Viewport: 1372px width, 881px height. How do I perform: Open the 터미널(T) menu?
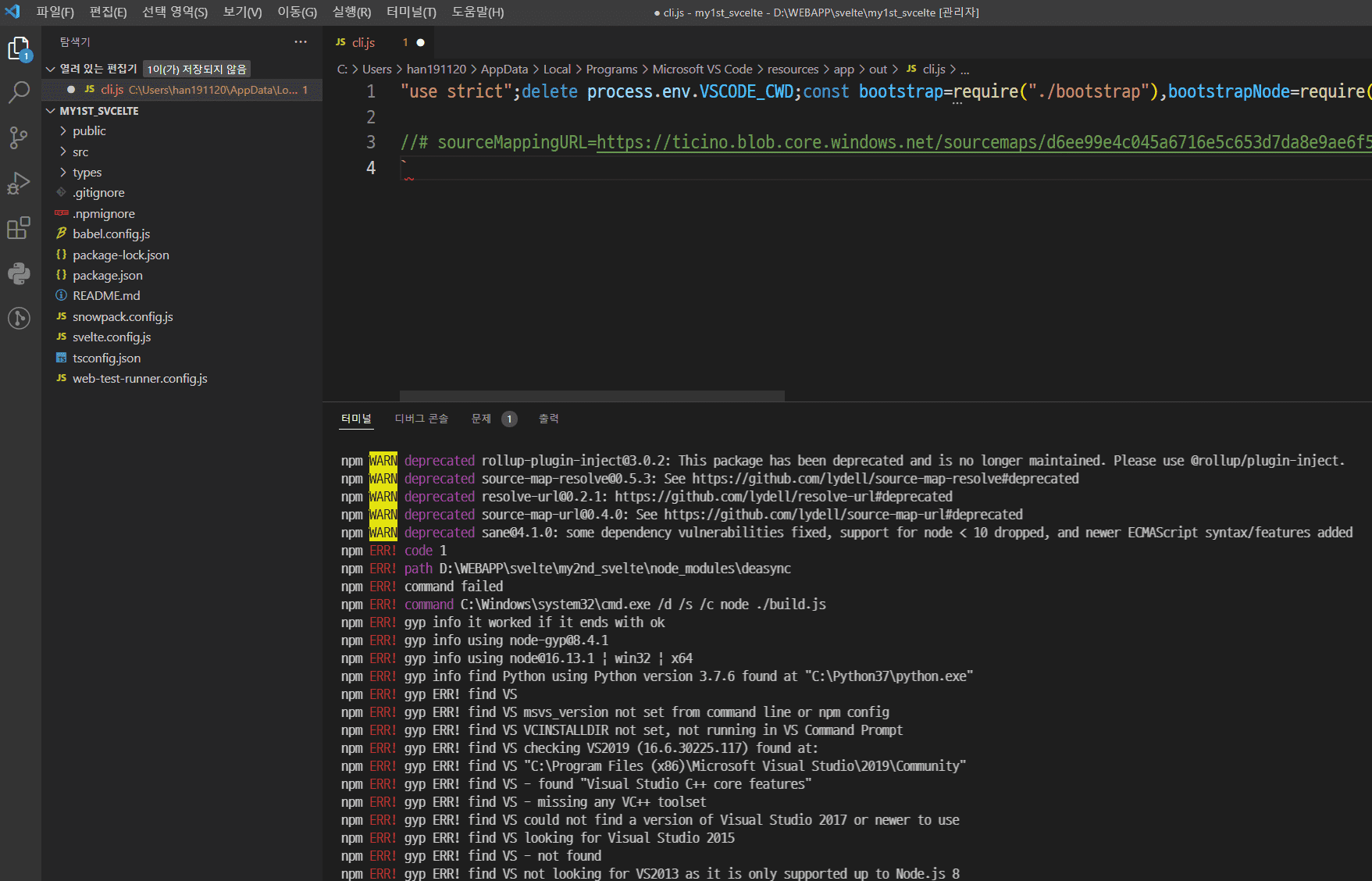tap(411, 12)
